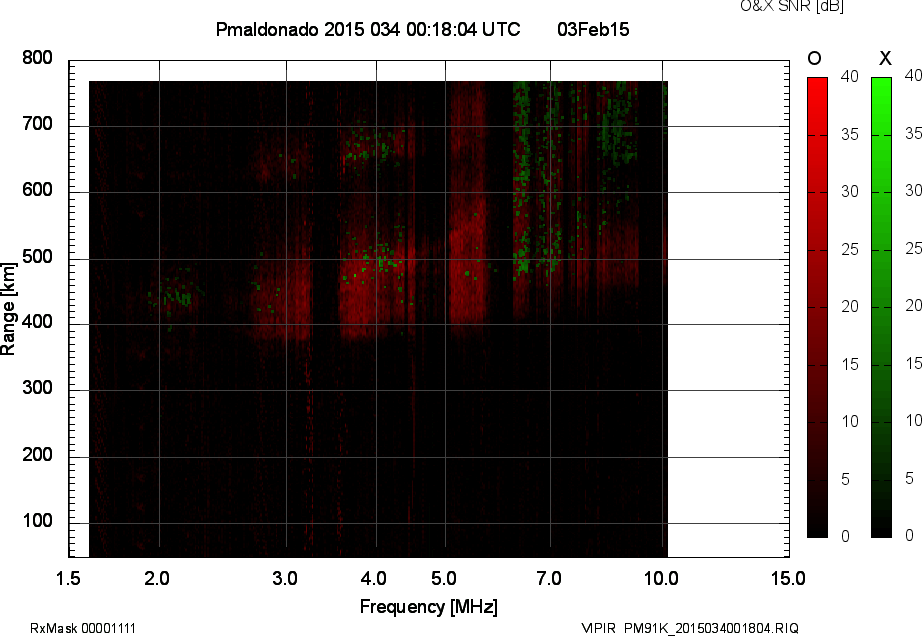Click the green X SNR color bar
This screenshot has height=636, width=922.
(x=881, y=306)
